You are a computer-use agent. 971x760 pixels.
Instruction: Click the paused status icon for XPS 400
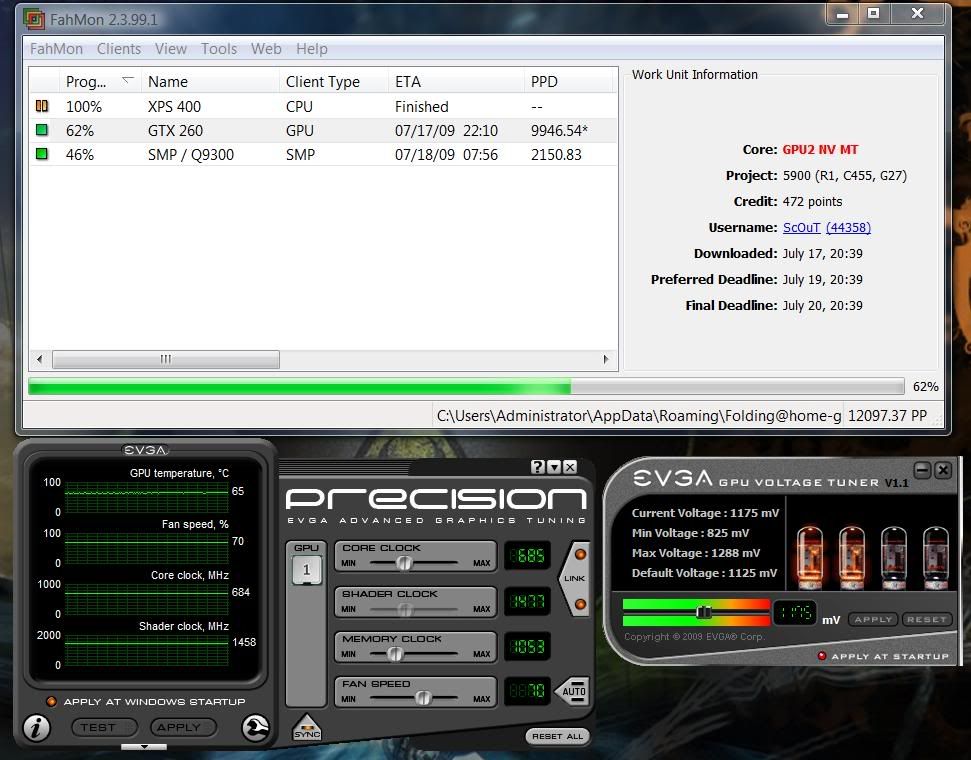tap(41, 106)
